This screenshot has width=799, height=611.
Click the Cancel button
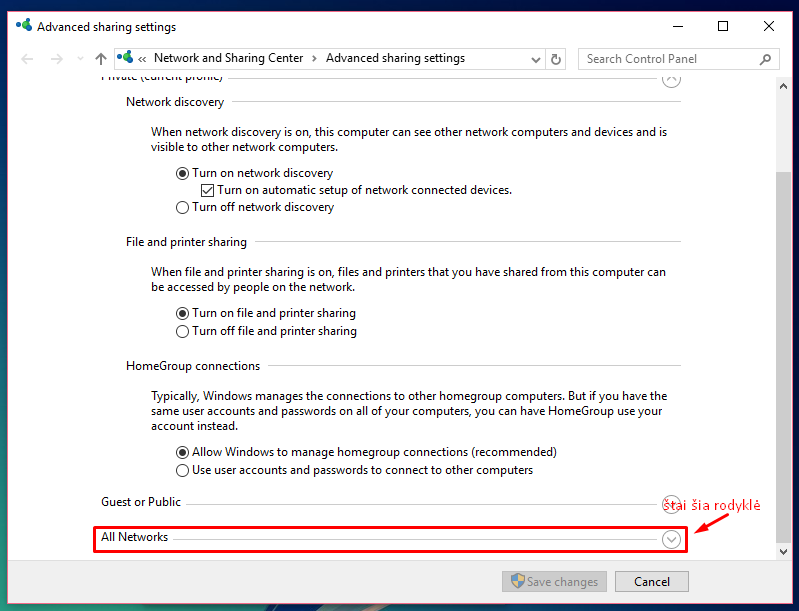tap(652, 581)
